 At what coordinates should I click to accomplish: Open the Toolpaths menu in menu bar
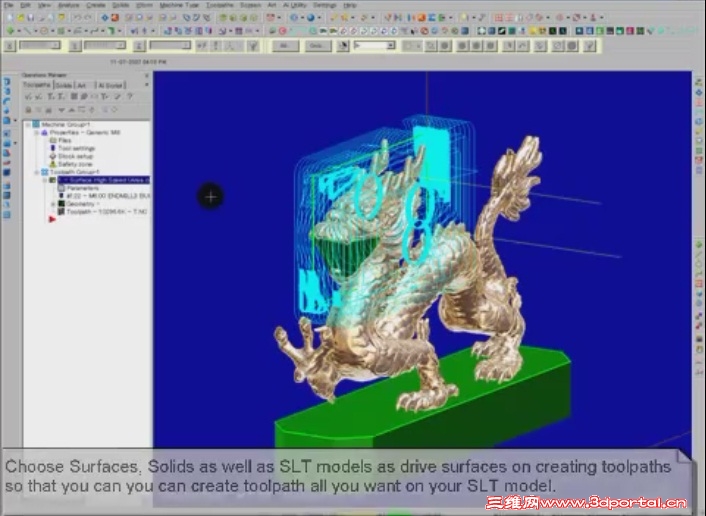pos(220,5)
